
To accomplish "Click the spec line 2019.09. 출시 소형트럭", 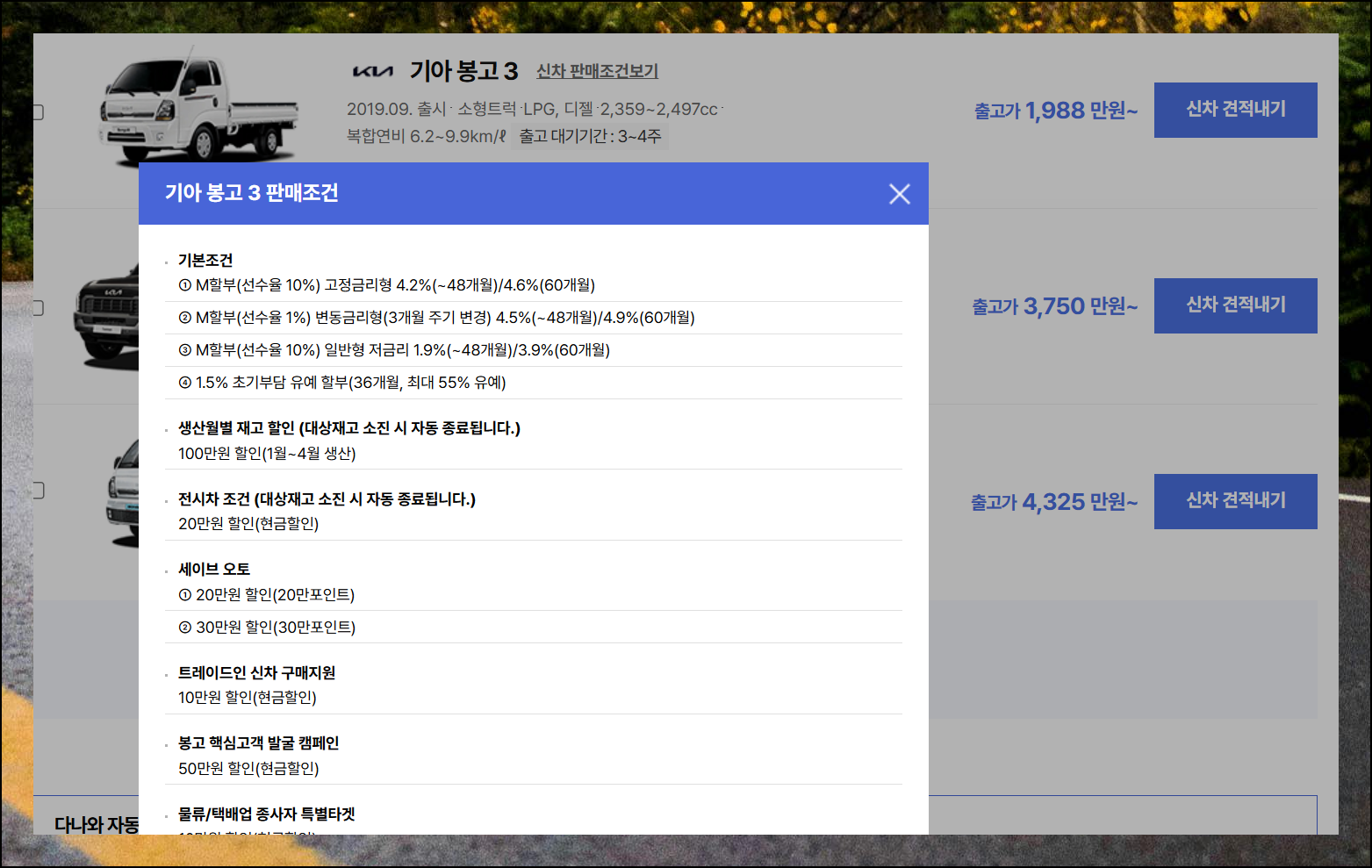I will pos(534,110).
